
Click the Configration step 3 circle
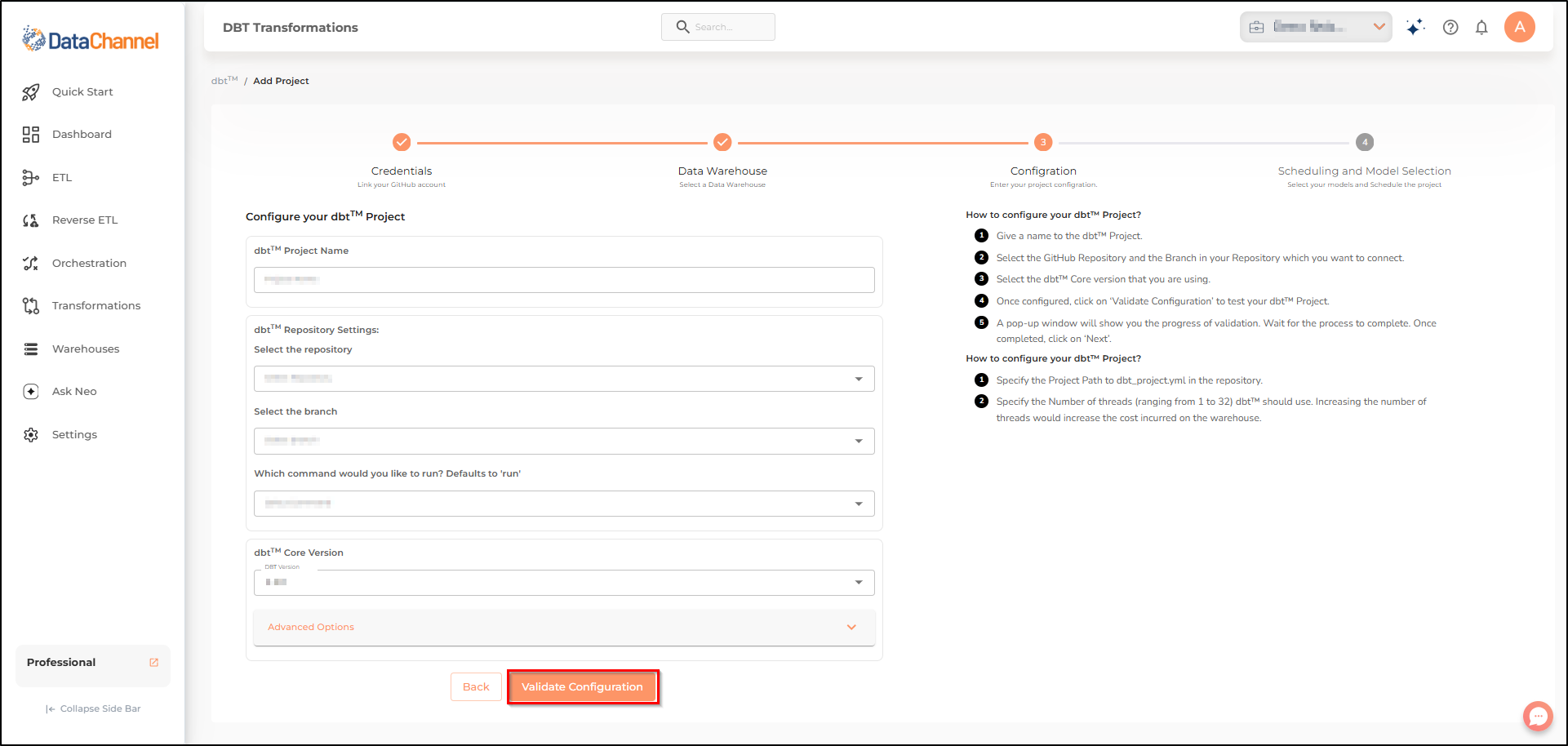pos(1043,142)
